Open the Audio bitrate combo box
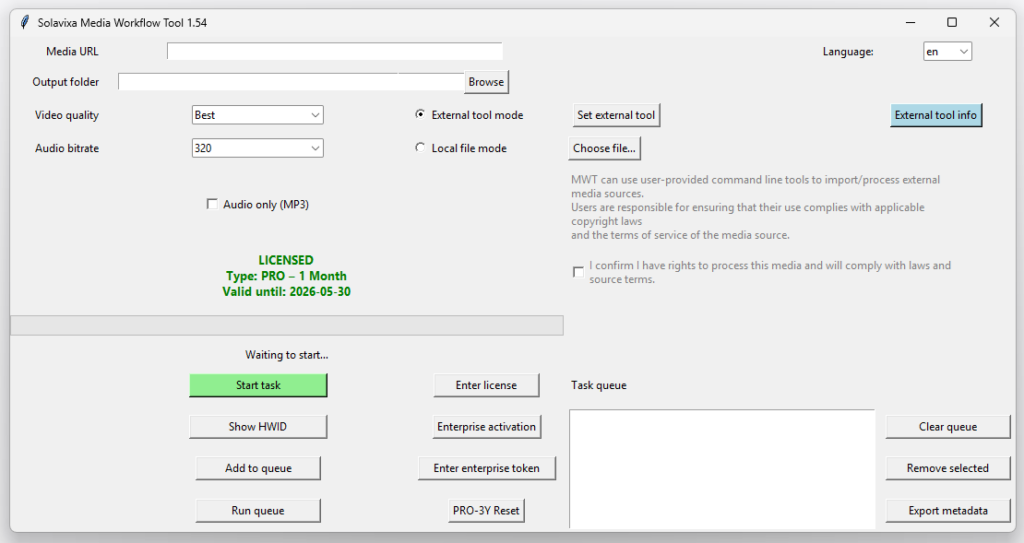Image resolution: width=1024 pixels, height=543 pixels. coord(257,148)
